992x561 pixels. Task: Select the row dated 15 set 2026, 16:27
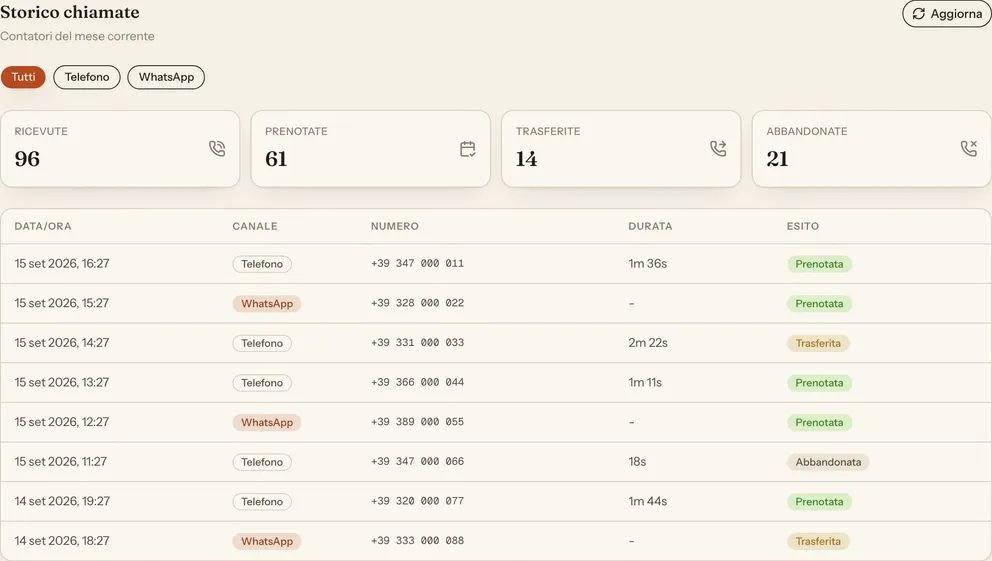click(x=496, y=264)
